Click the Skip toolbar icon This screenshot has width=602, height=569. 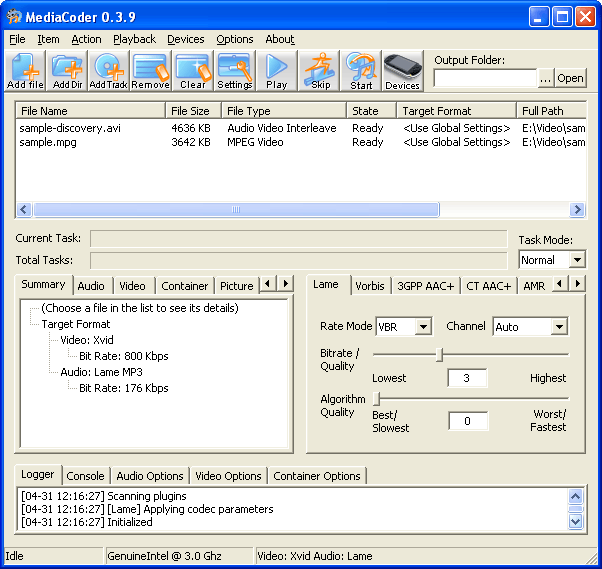click(320, 71)
